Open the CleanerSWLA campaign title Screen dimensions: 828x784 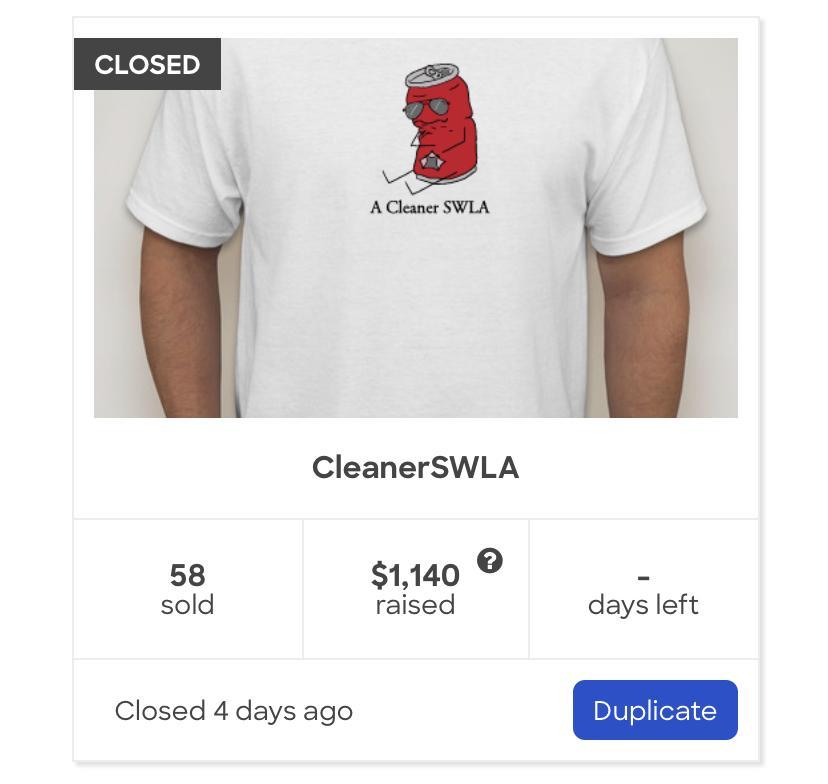tap(416, 468)
